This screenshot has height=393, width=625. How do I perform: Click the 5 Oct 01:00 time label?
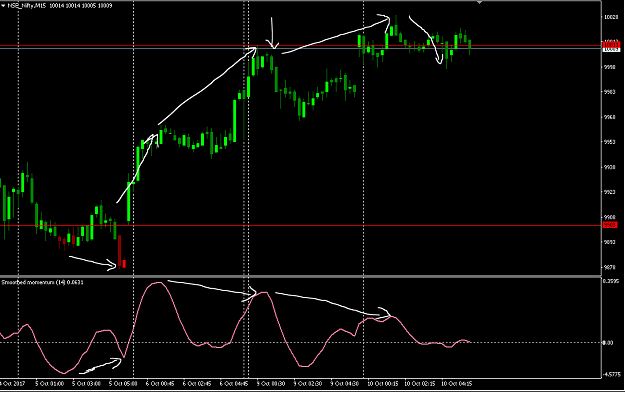[49, 384]
